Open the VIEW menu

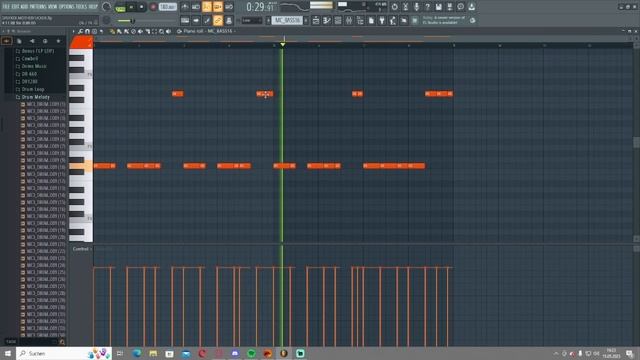[x=53, y=7]
